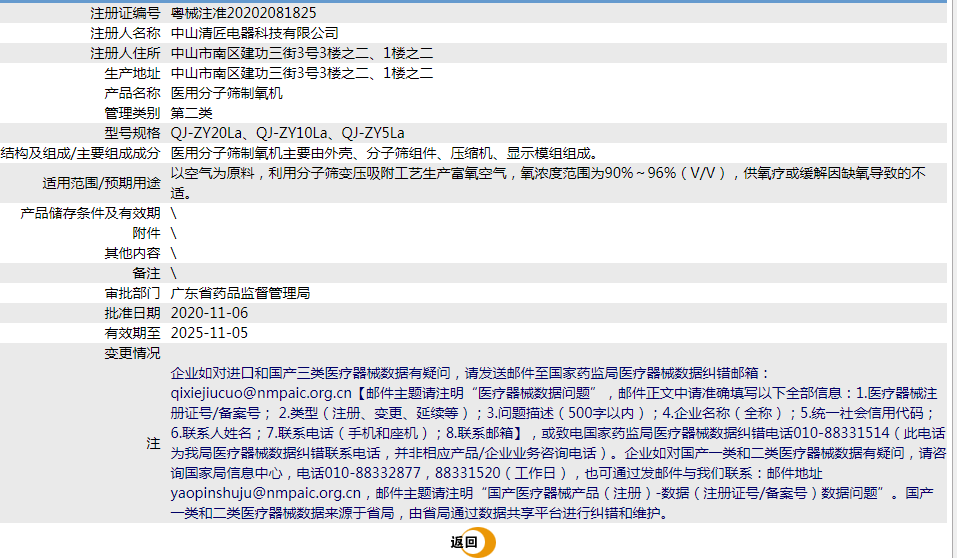Click structure description starting 医用分子筛制氧机主要由外壳
This screenshot has height=558, width=957.
pyautogui.click(x=388, y=153)
